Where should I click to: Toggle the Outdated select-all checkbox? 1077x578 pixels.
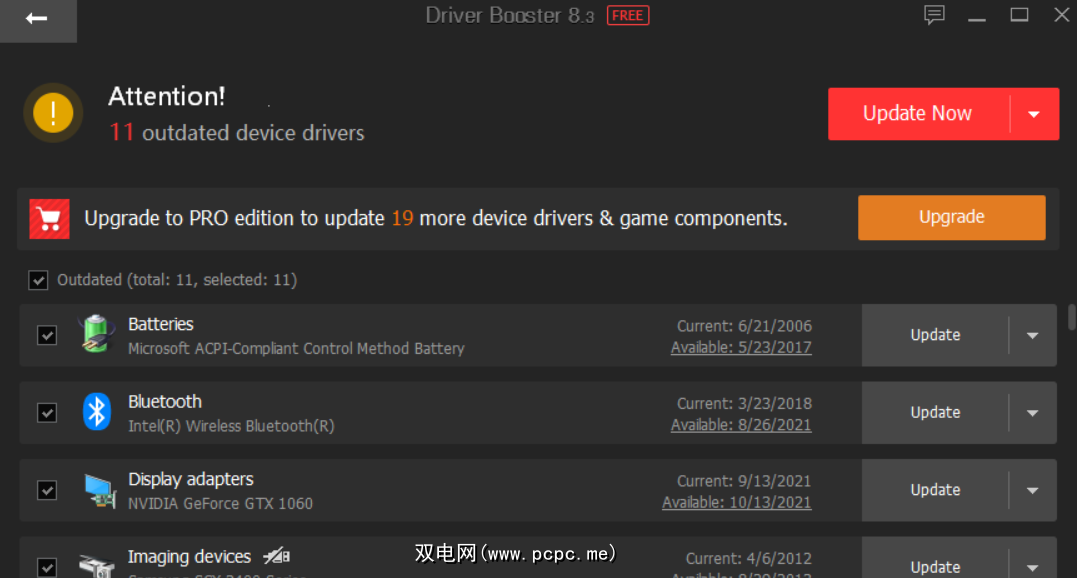(x=38, y=280)
